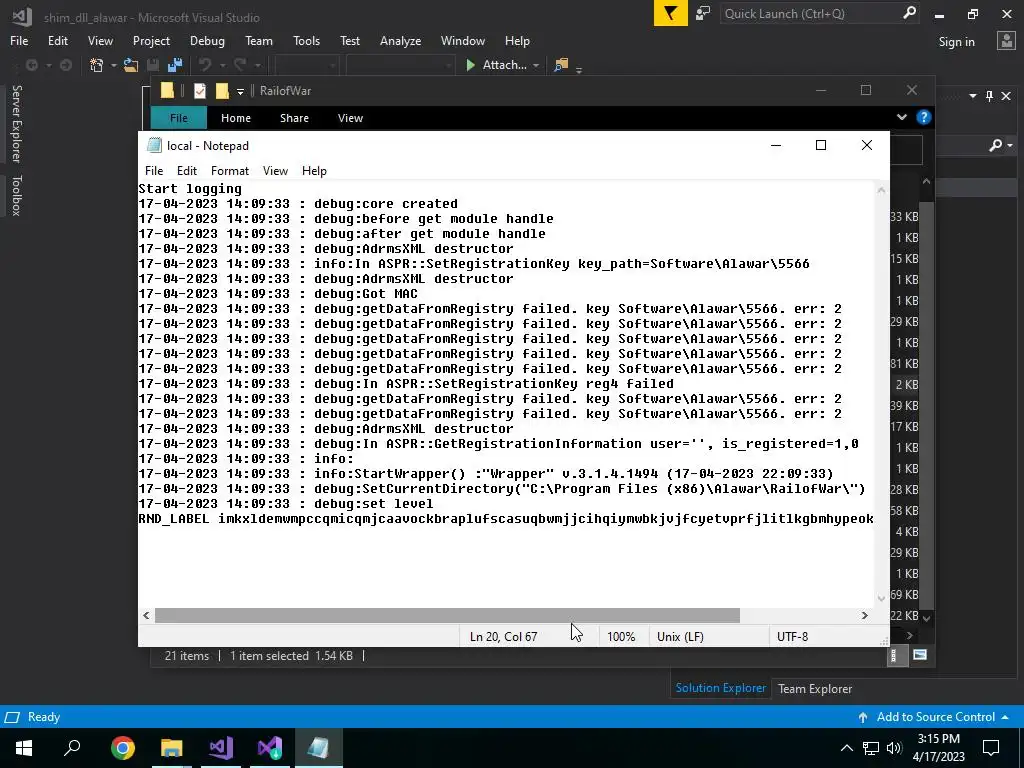1024x768 pixels.
Task: Open the Toolbox side tab
Action: 16,195
